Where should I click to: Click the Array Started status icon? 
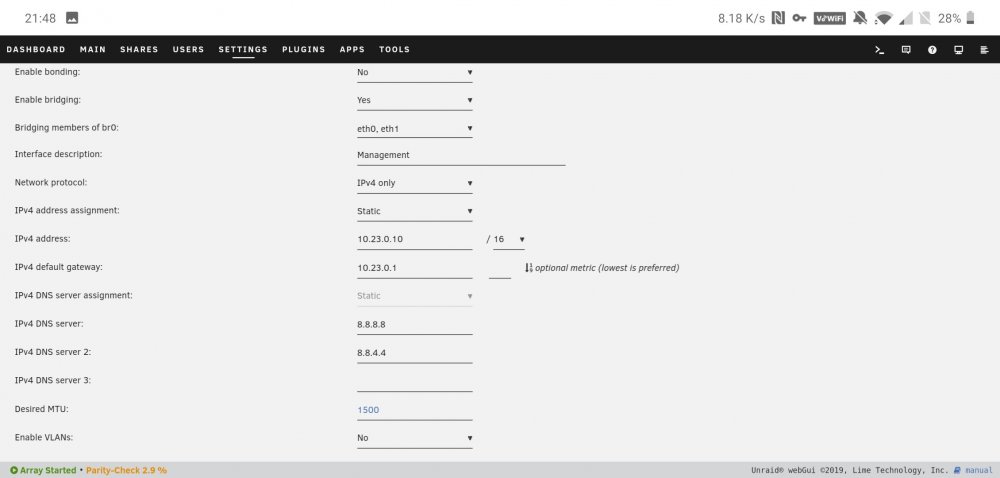[x=14, y=470]
